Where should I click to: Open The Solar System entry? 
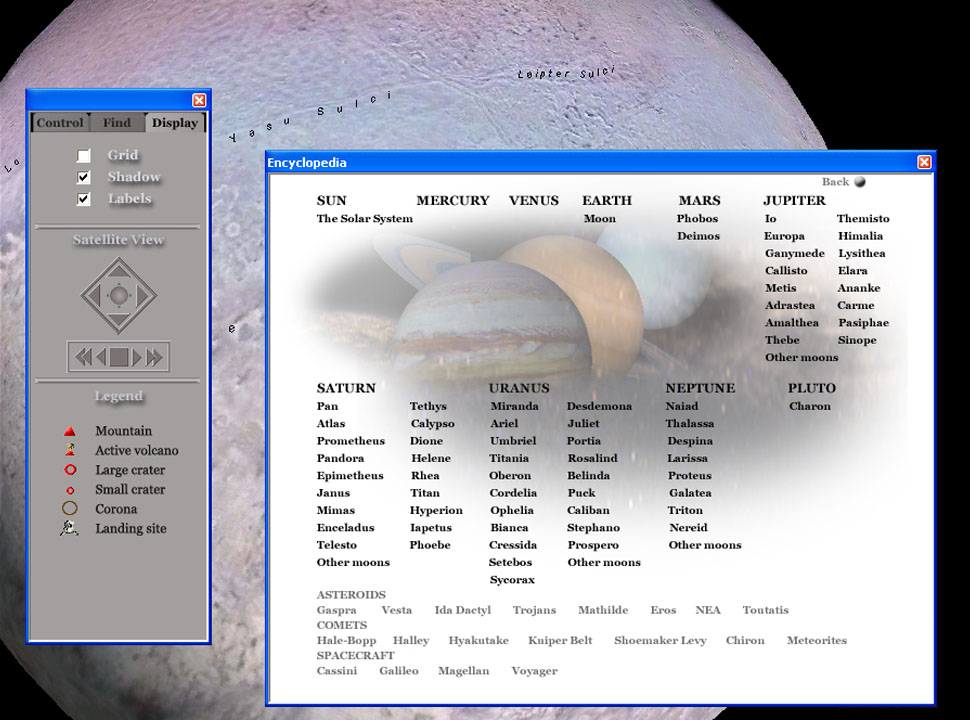click(364, 218)
